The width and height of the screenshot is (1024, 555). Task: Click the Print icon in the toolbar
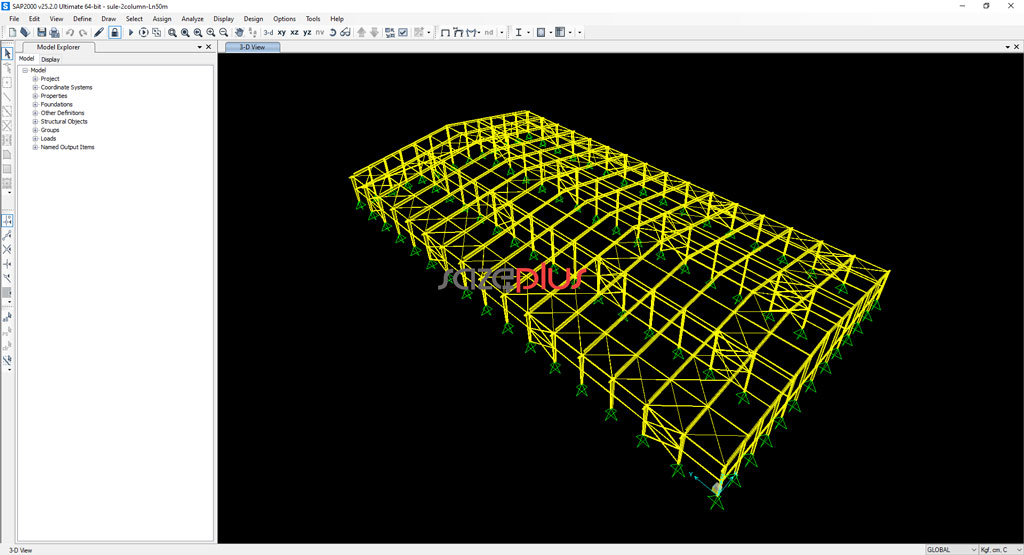[54, 32]
